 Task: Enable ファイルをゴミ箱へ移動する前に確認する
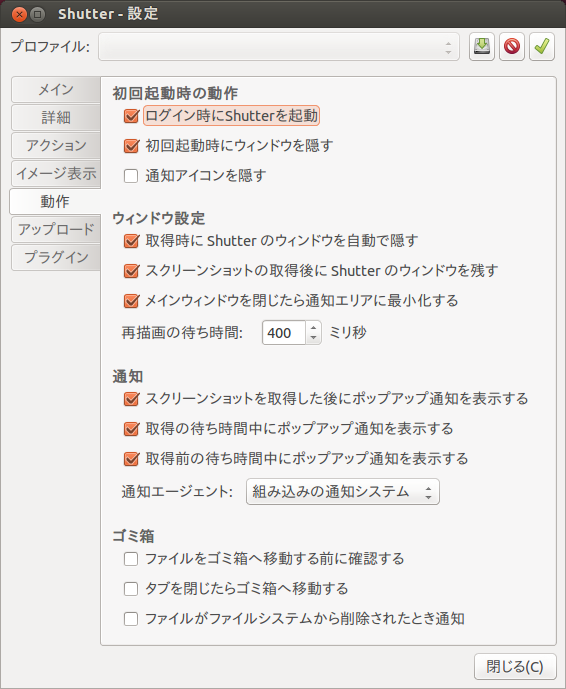pyautogui.click(x=131, y=559)
